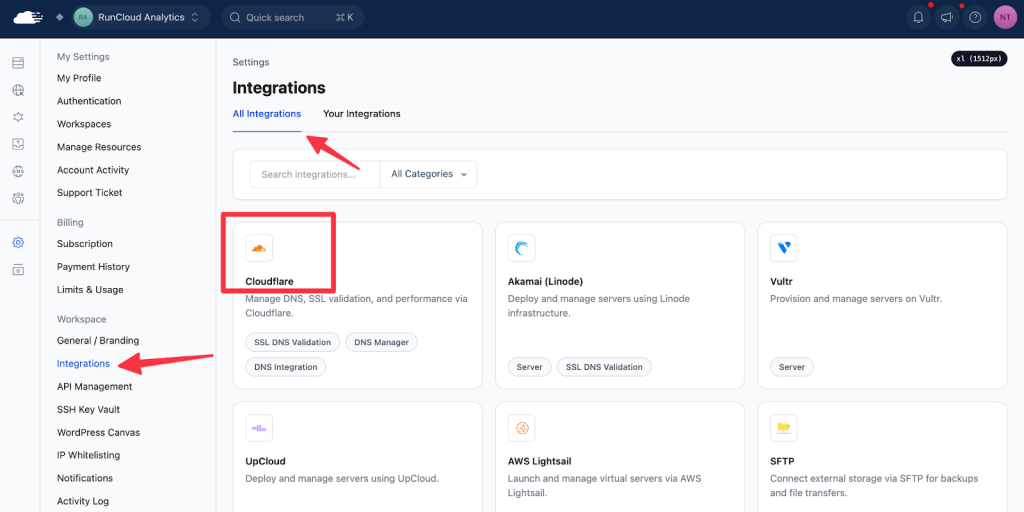Open the announcements megaphone icon

[946, 18]
